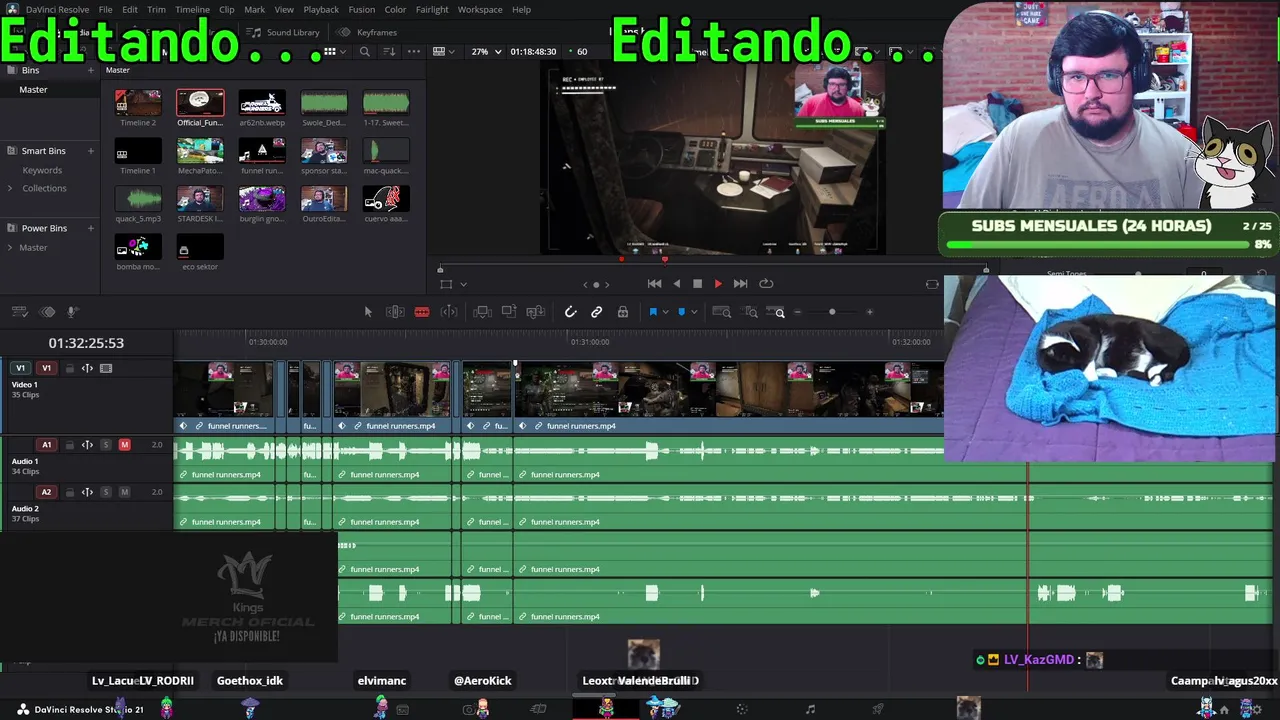Viewport: 1280px width, 720px height.
Task: Click the Insert Clip toolbar icon
Action: [482, 312]
